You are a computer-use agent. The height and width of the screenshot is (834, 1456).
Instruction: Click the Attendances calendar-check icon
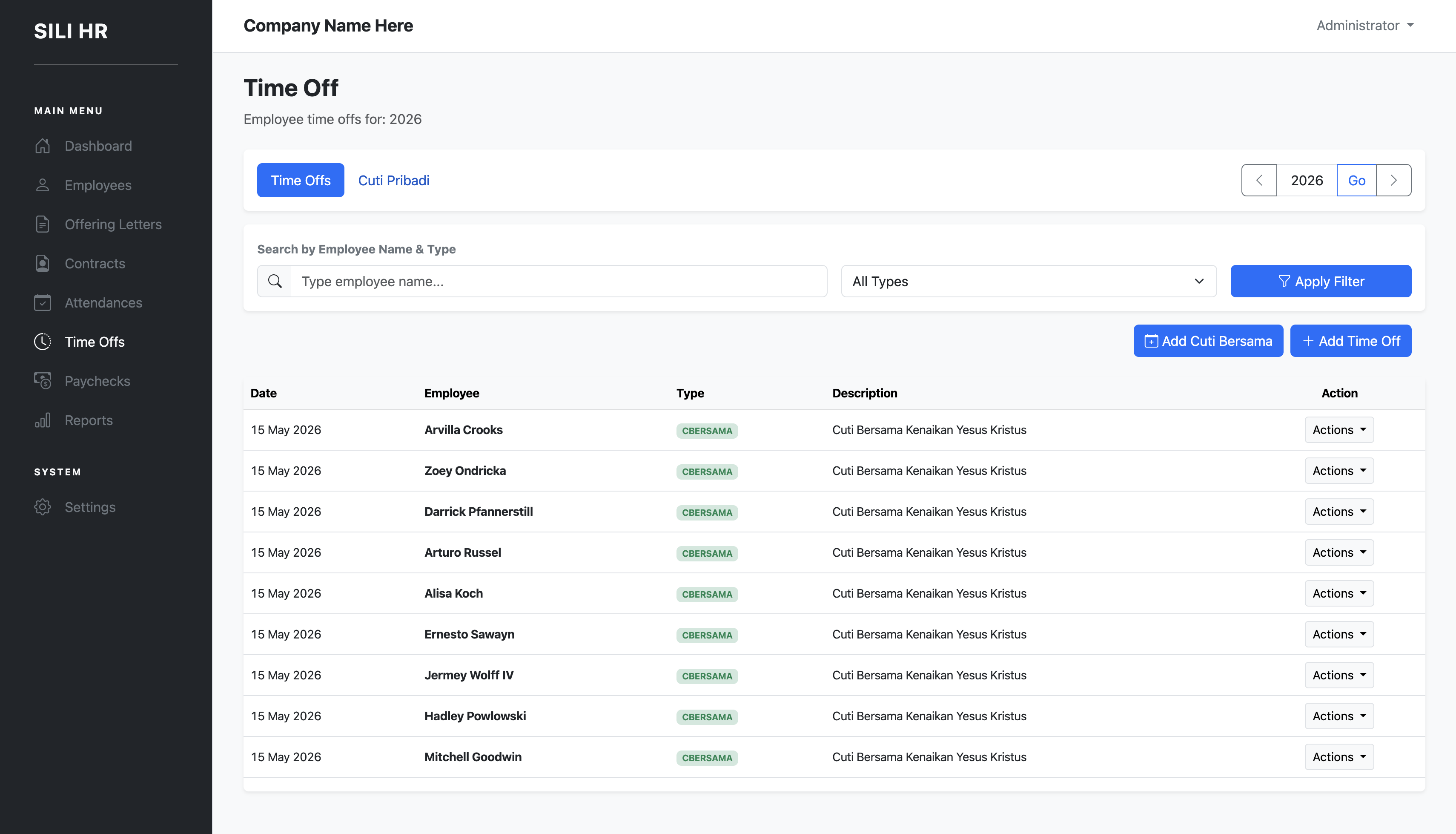tap(42, 302)
